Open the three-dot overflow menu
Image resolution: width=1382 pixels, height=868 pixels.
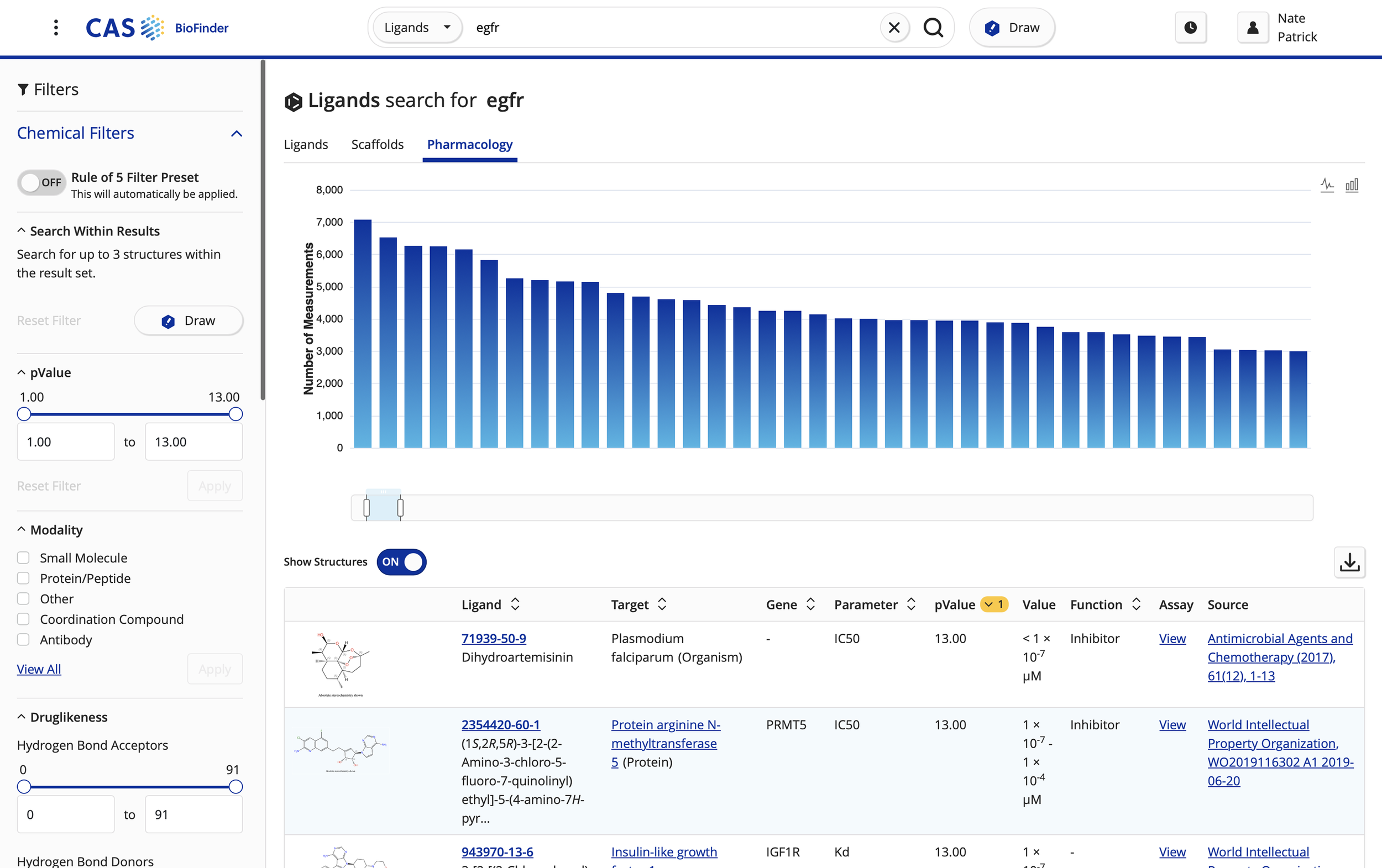(56, 27)
